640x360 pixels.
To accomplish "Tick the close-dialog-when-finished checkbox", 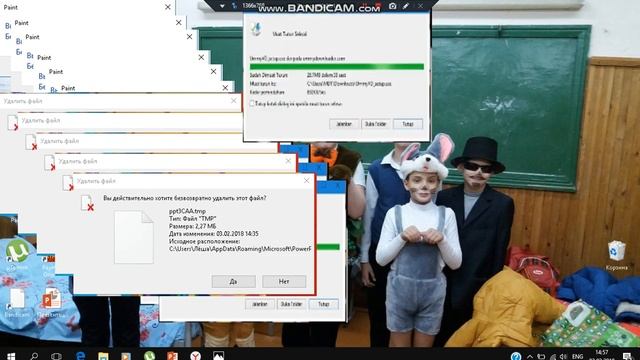I will (252, 104).
